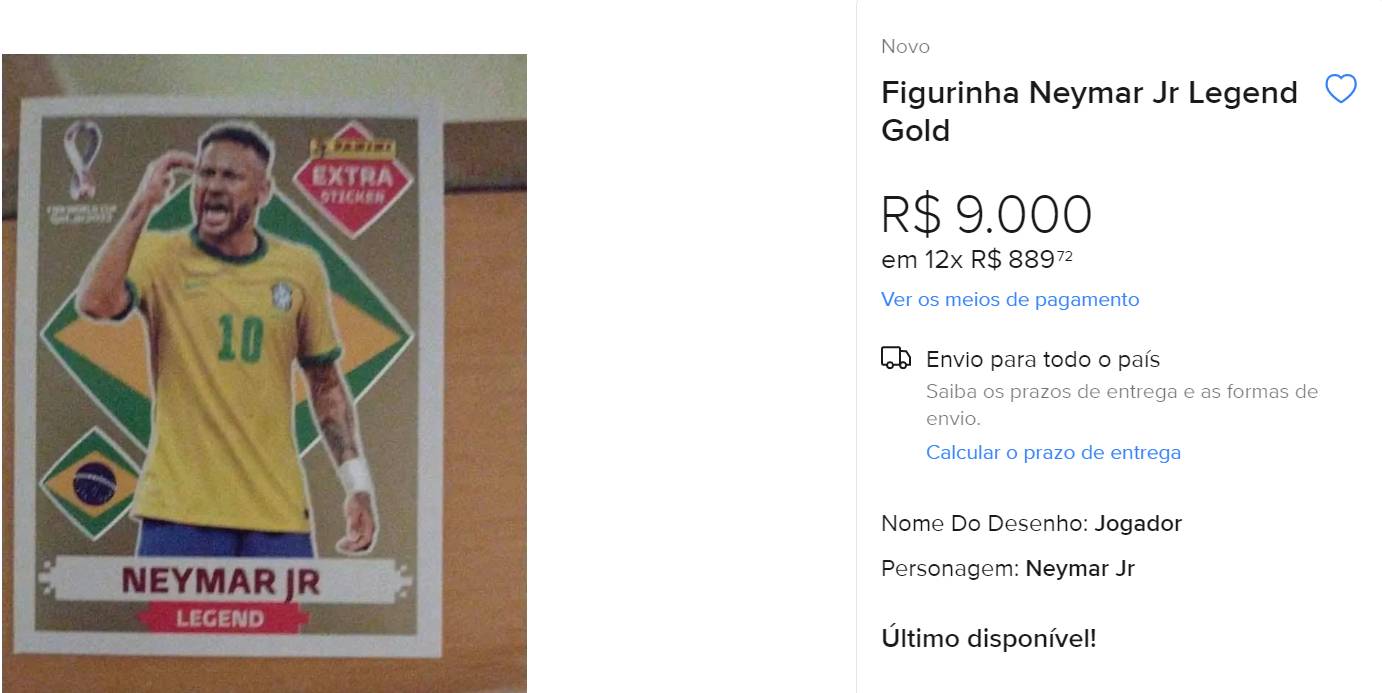This screenshot has height=693, width=1382.
Task: Click the Último disponível! stock notice
Action: (x=988, y=638)
